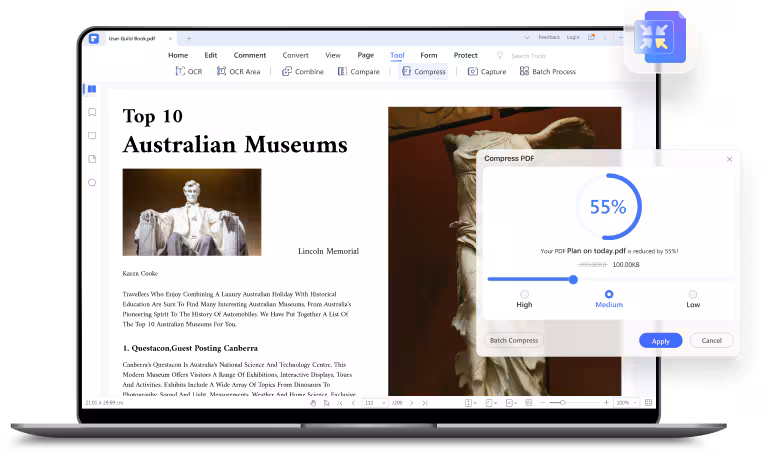Viewport: 766px width, 456px height.
Task: Apply the PDF compression
Action: point(660,341)
